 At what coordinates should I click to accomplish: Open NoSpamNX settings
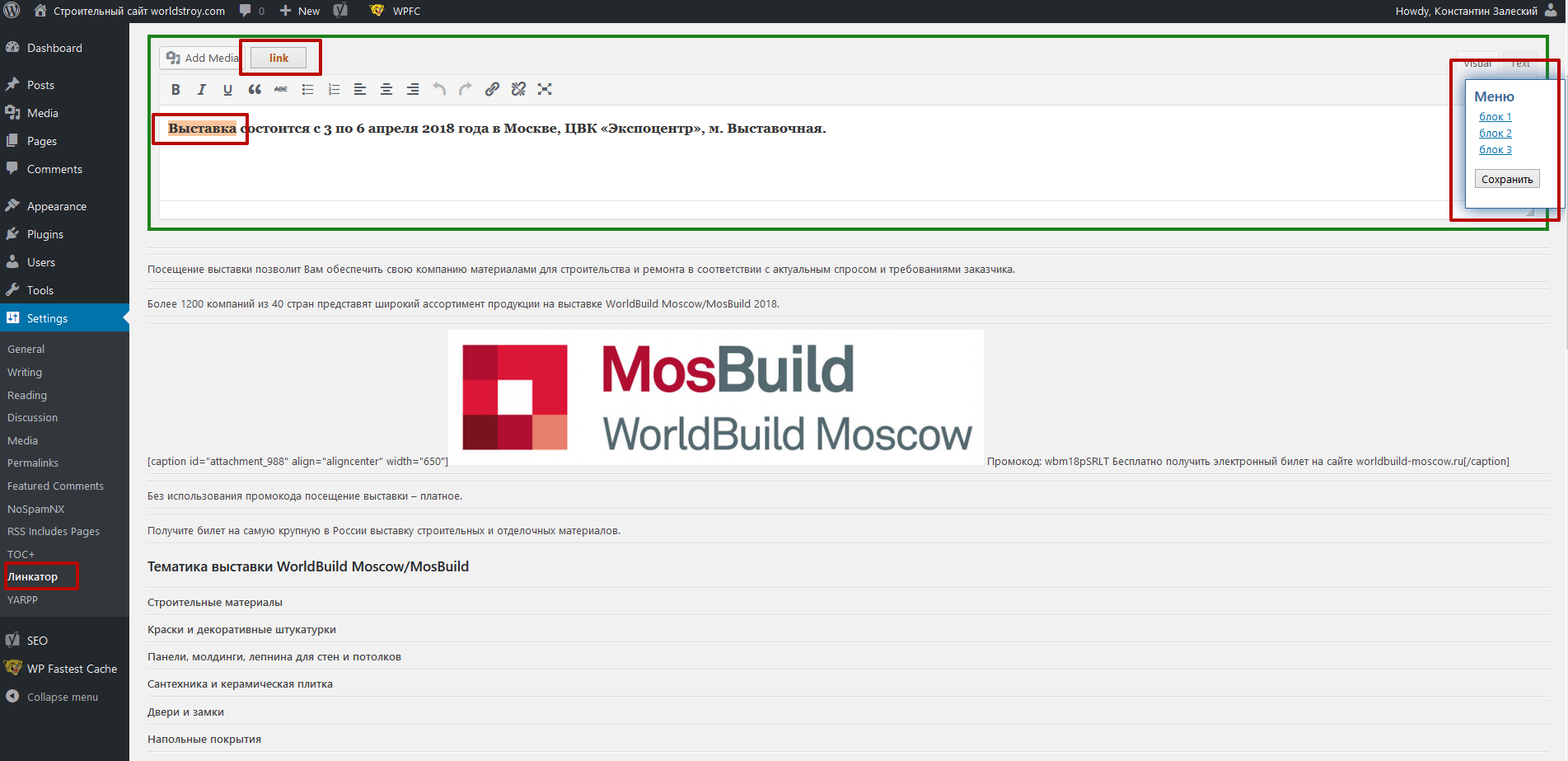pos(36,510)
